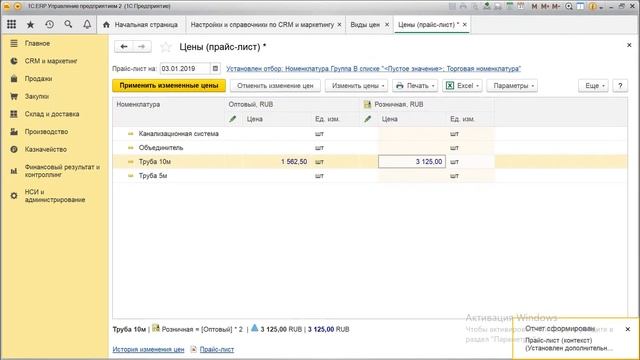Click info icon in title bar
Image resolution: width=640 pixels, height=360 pixels.
(593, 7)
